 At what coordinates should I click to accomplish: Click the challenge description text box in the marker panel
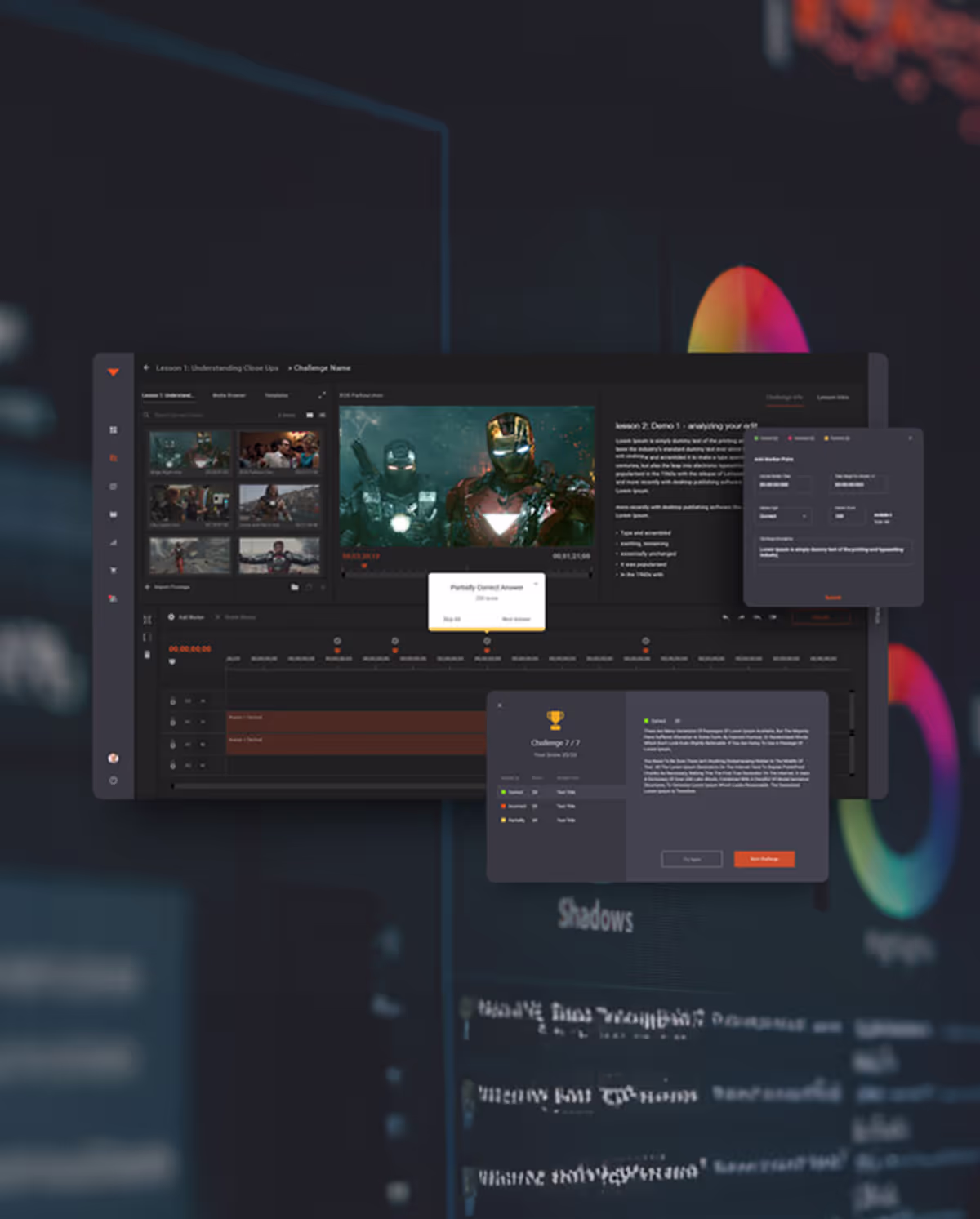point(834,552)
